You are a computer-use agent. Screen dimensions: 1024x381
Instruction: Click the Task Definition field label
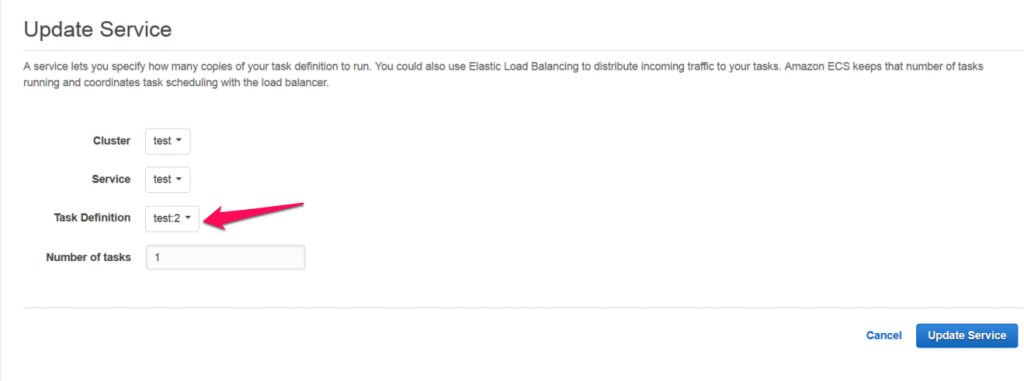(x=92, y=218)
